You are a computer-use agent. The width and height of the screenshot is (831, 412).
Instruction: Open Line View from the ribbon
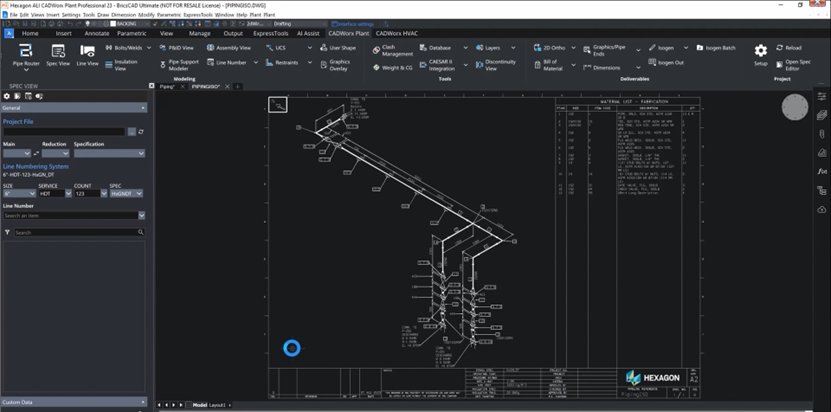tap(87, 56)
